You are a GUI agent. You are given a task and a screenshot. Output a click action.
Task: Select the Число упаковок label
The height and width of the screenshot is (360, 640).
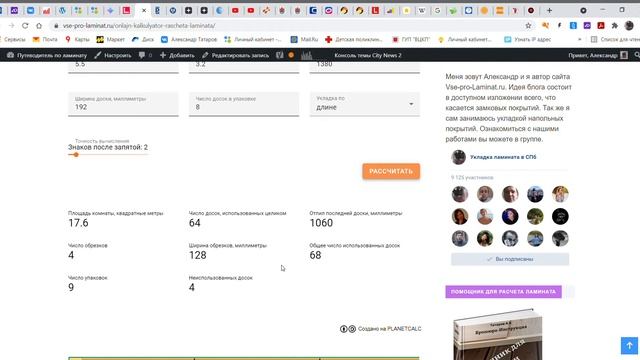click(x=87, y=278)
